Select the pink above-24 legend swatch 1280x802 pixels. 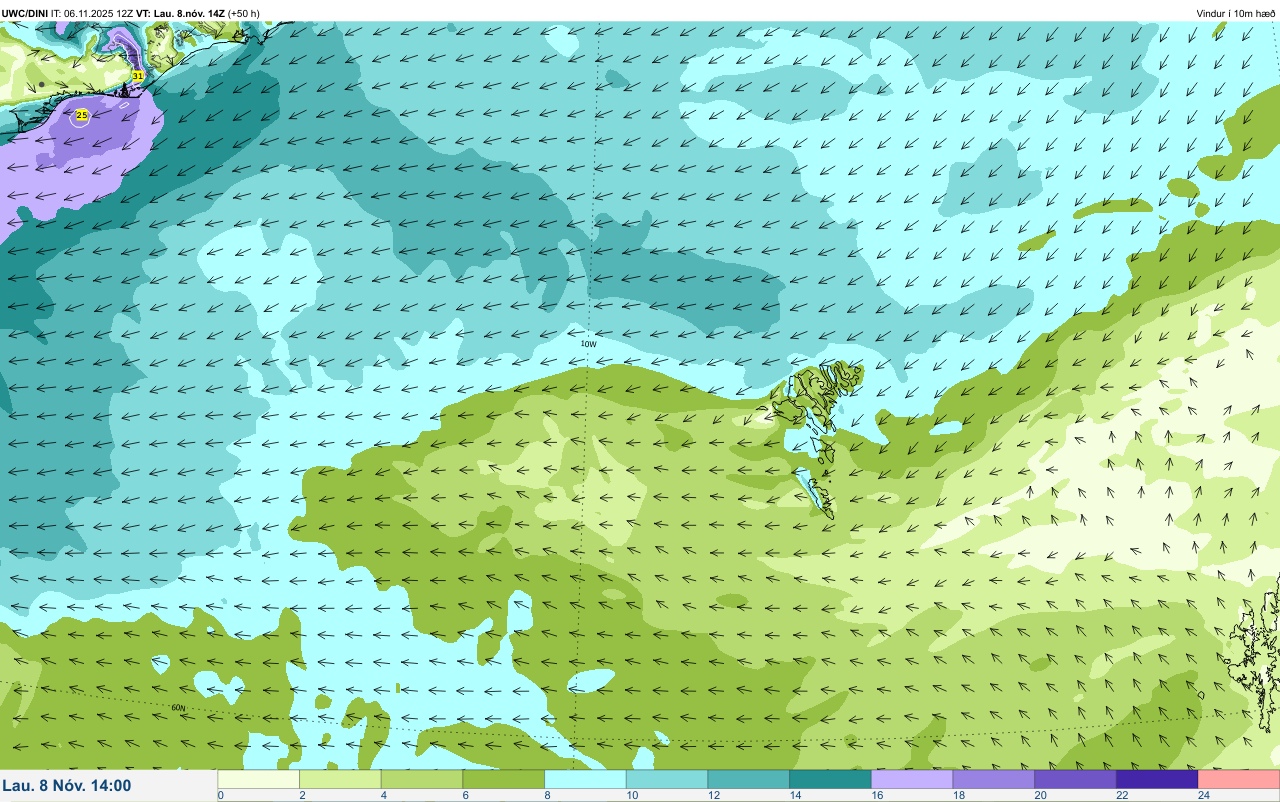[1239, 779]
